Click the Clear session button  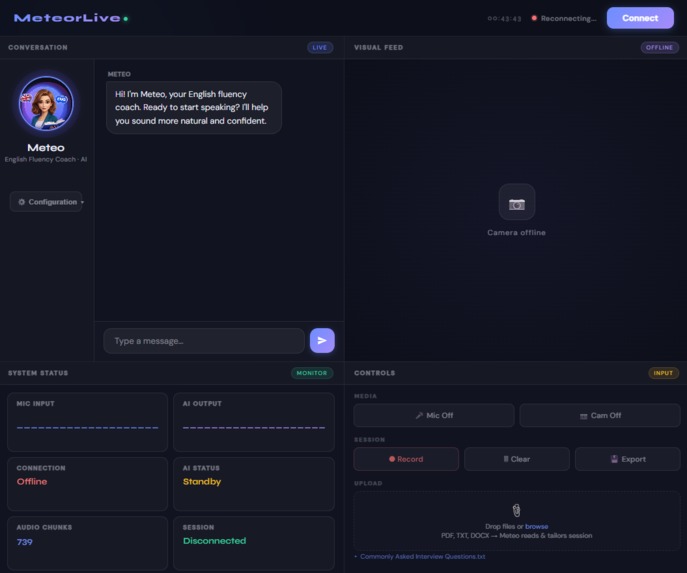pos(517,459)
